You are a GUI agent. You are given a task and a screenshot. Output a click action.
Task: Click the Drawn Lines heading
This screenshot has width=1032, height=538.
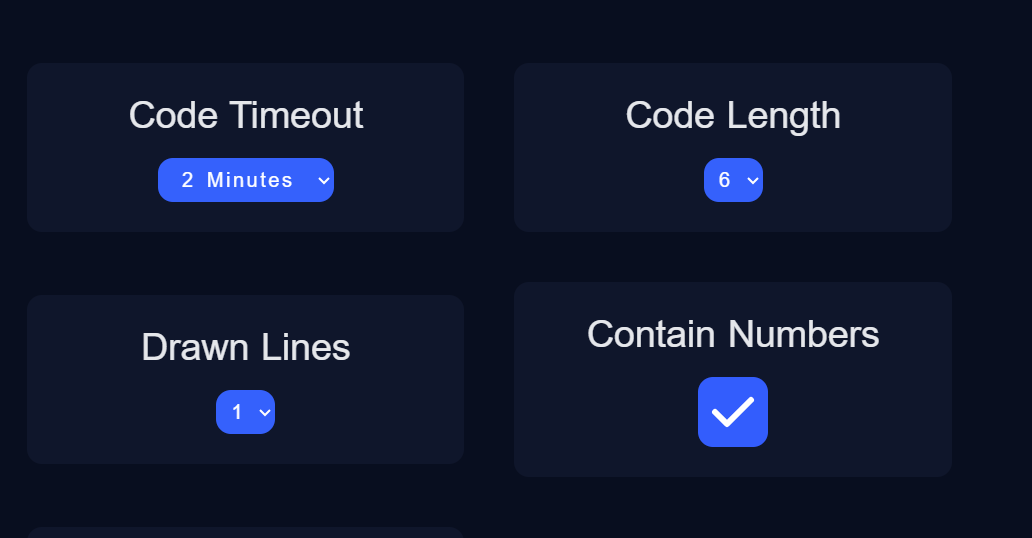246,348
